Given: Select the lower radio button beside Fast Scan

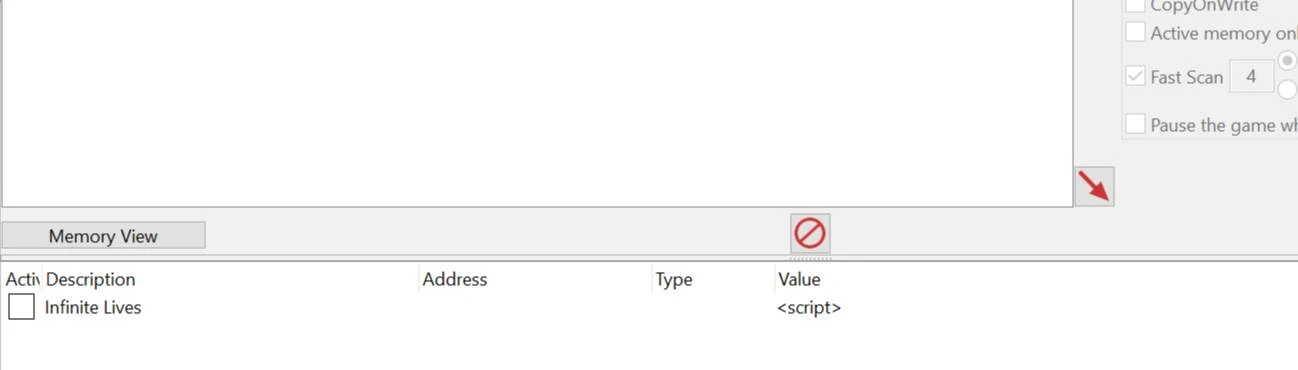Looking at the screenshot, I should coord(1289,90).
